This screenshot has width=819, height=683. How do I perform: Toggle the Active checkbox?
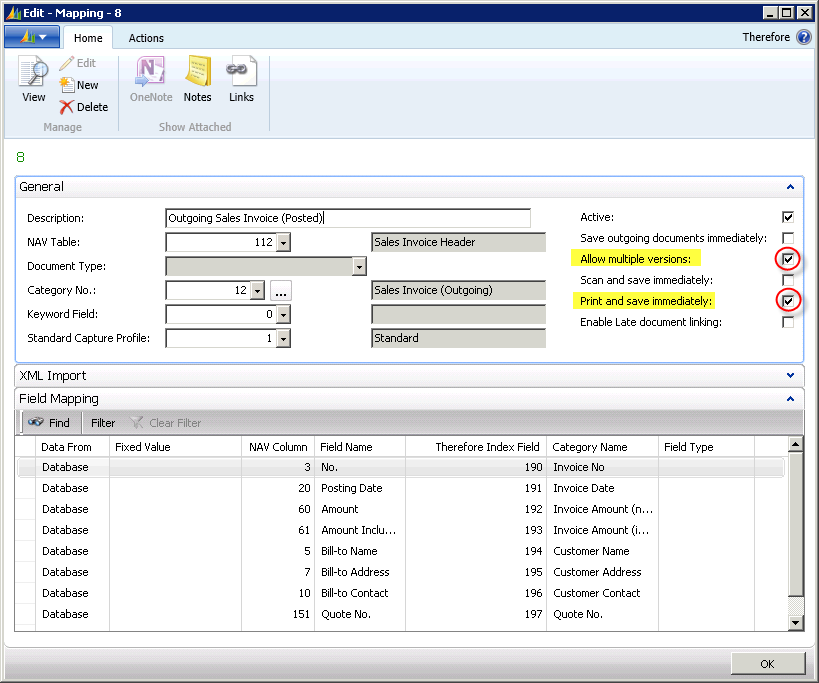coord(788,217)
